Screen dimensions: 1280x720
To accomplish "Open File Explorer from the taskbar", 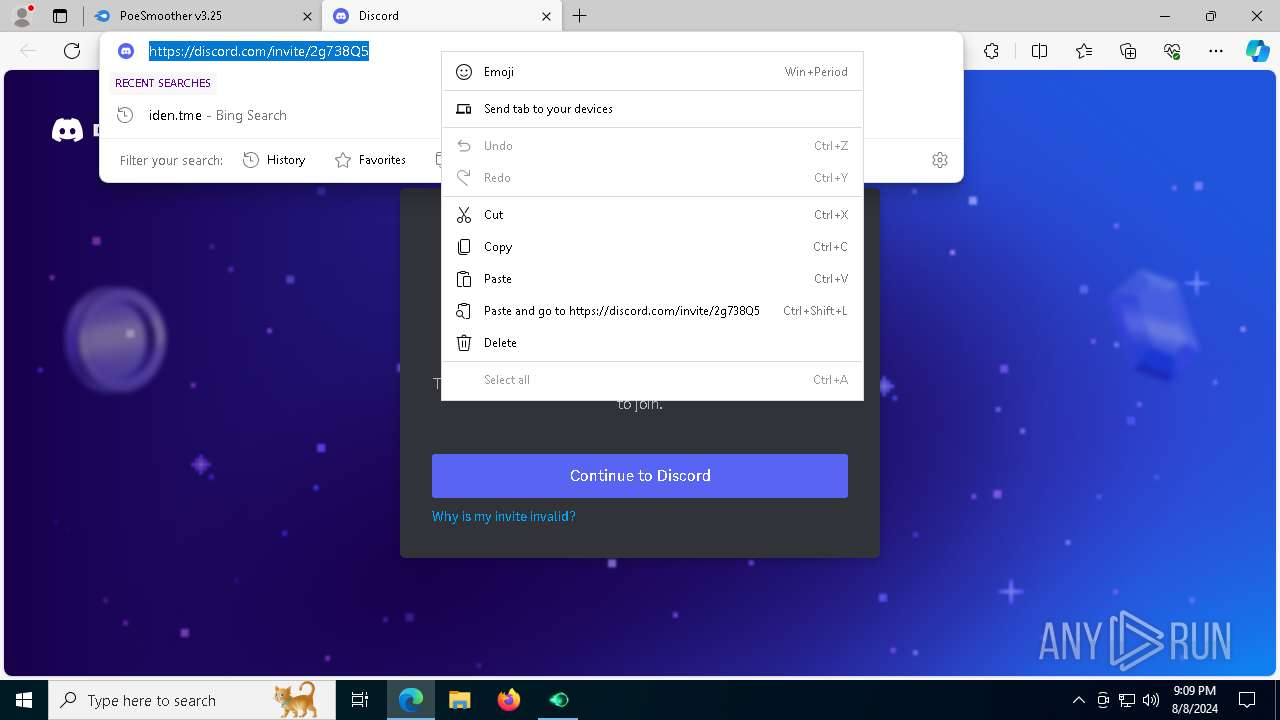I will tap(459, 700).
